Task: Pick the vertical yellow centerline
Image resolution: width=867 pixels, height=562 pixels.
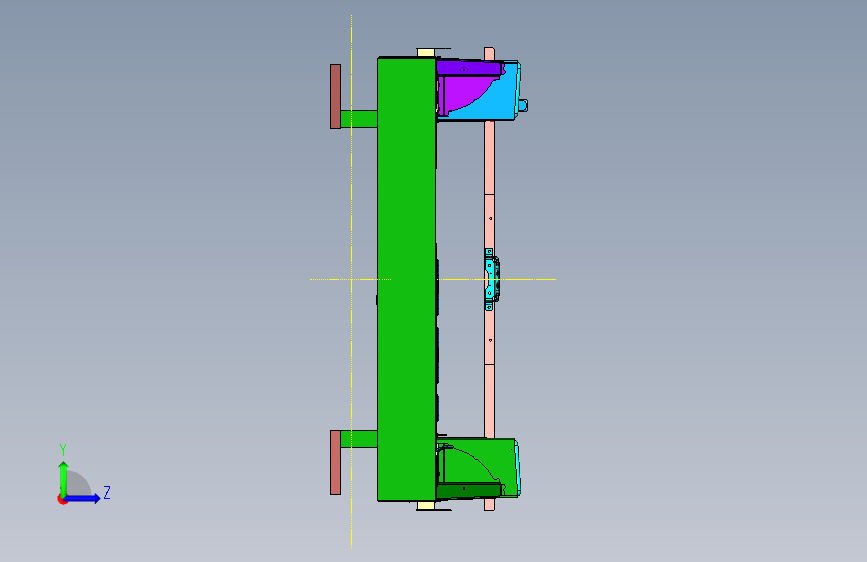Action: (352, 281)
